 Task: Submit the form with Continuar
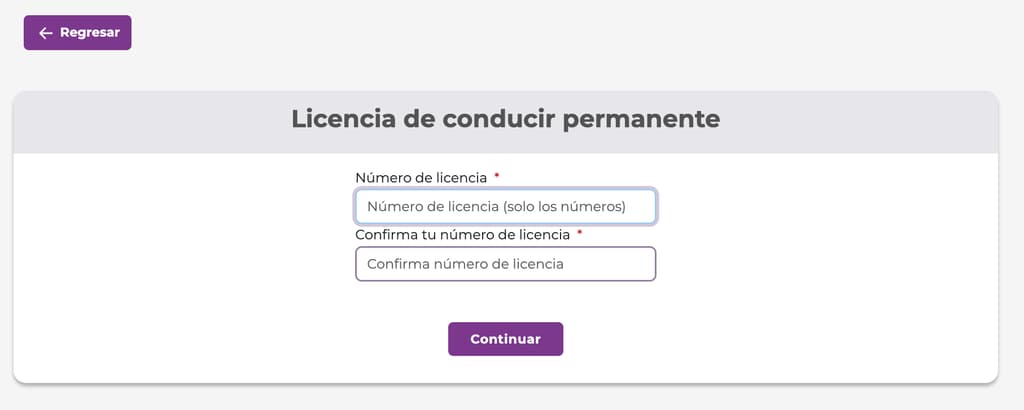click(505, 339)
